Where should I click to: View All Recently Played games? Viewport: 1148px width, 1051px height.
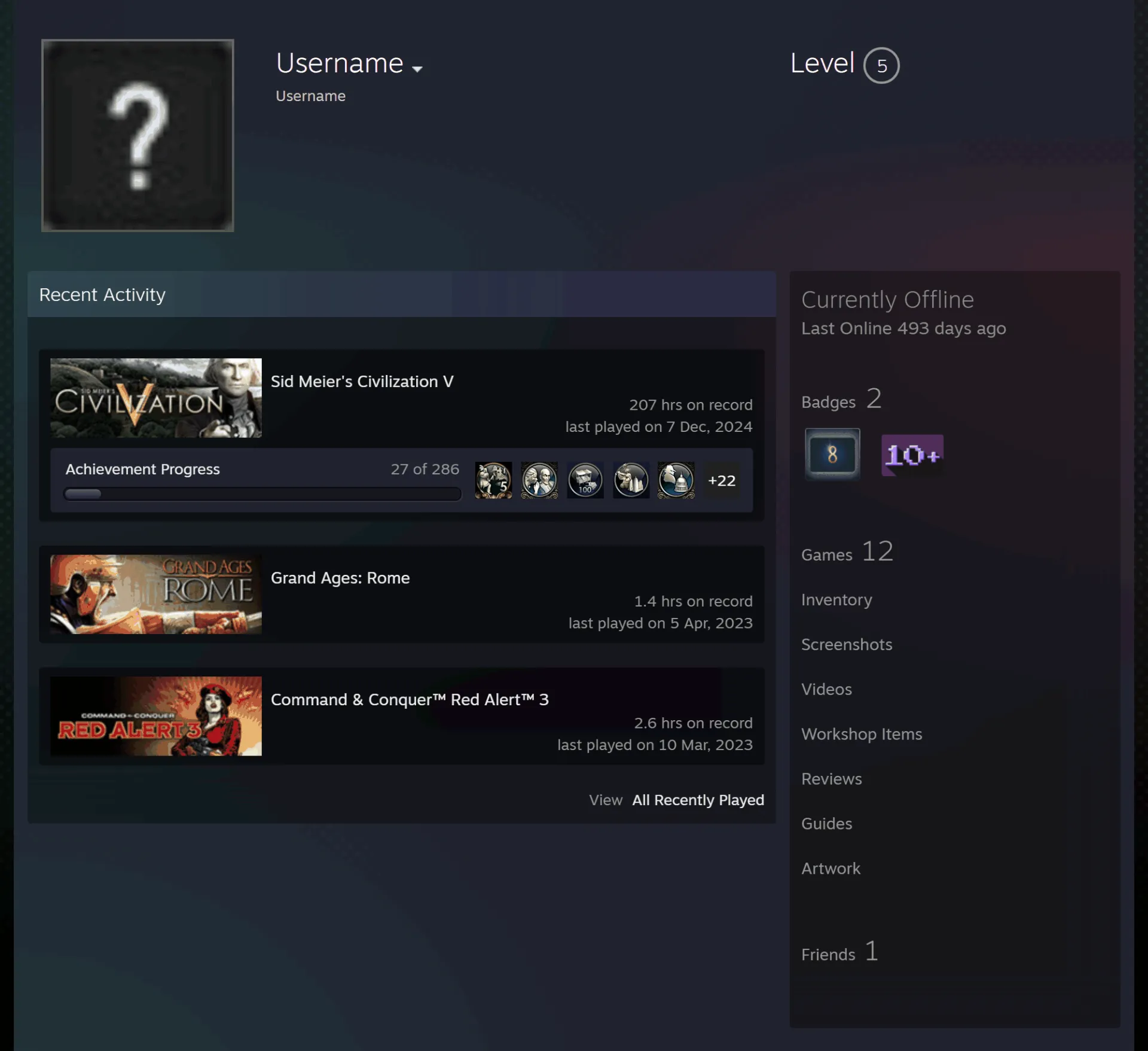tap(698, 800)
